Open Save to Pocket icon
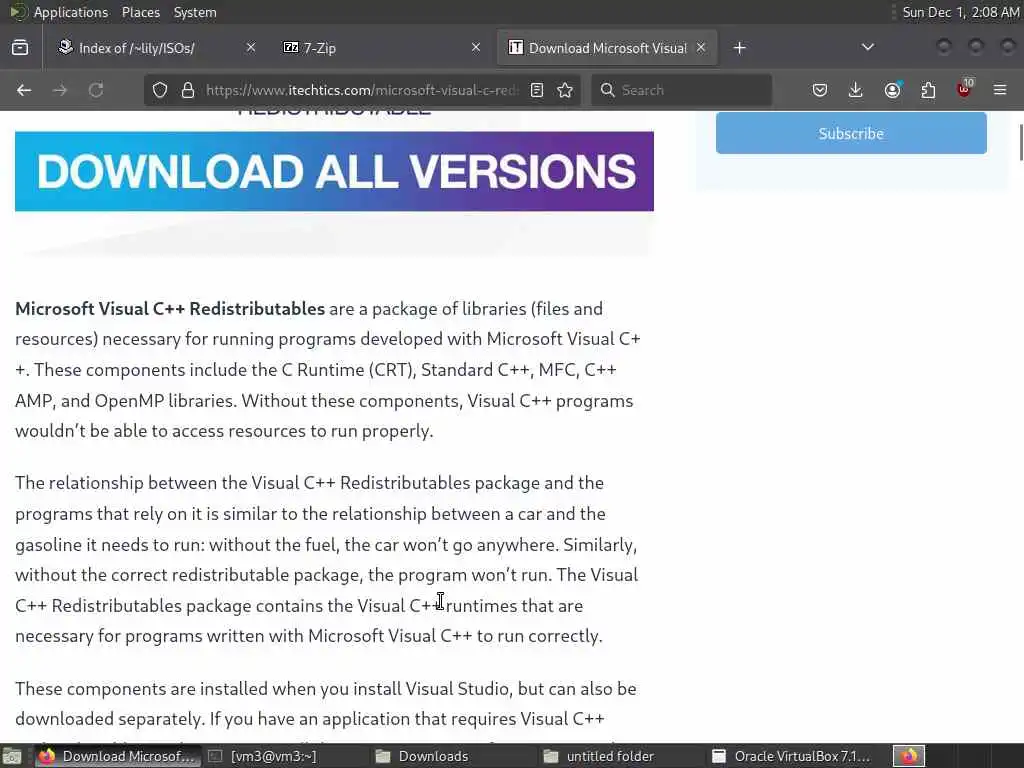This screenshot has height=768, width=1024. coord(820,90)
